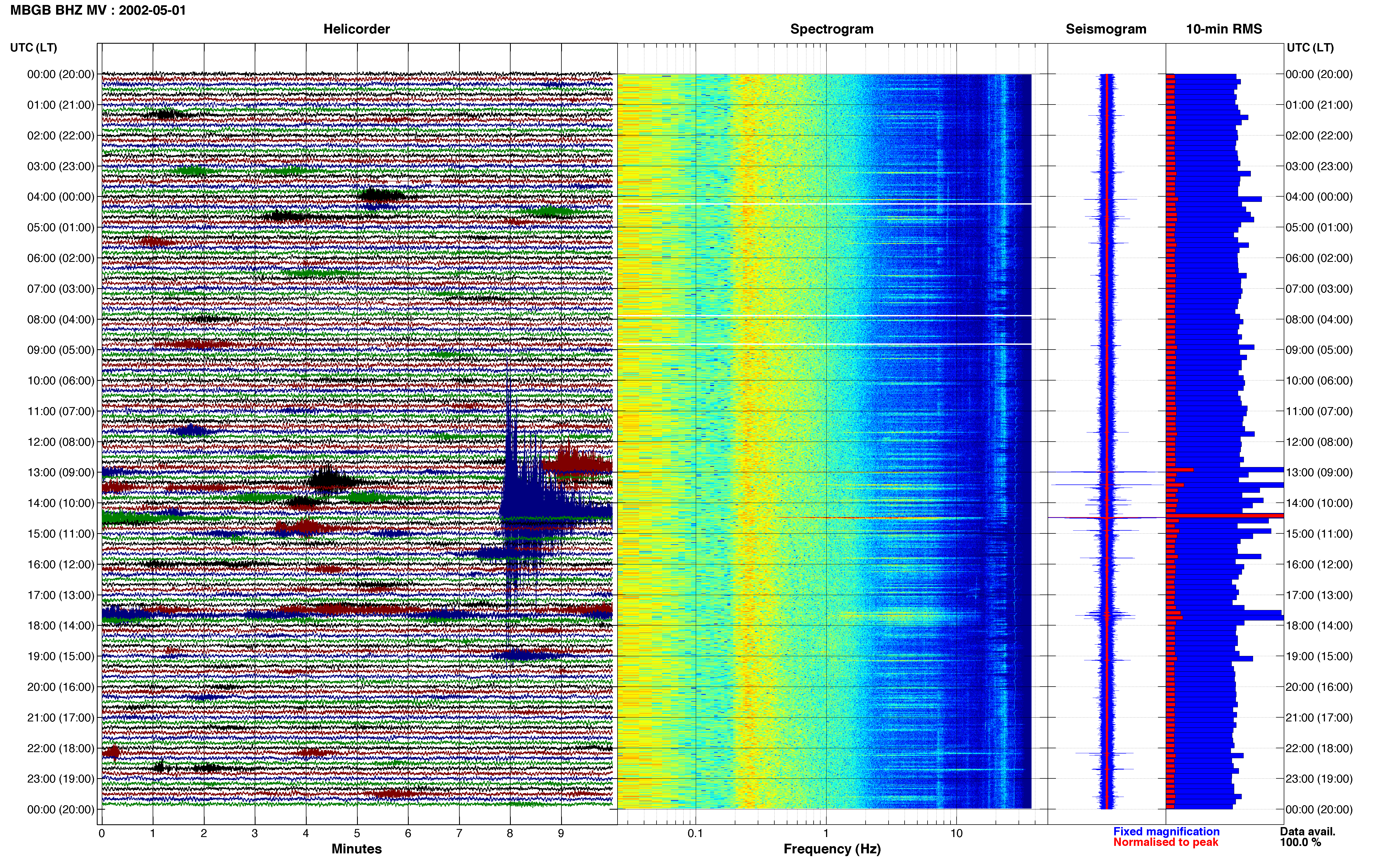Click right-axis time label 20:00 (16:00)

pyautogui.click(x=1319, y=687)
